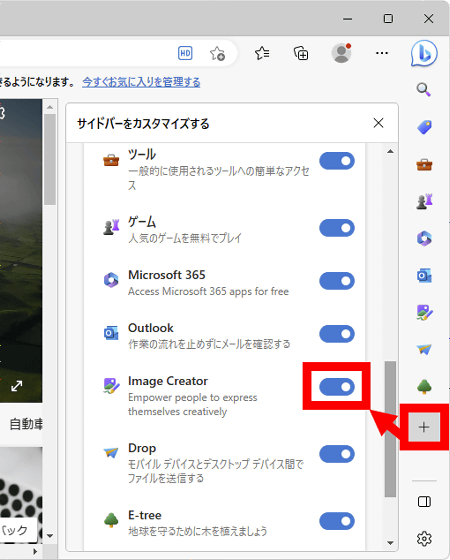Image resolution: width=450 pixels, height=560 pixels.
Task: Click the plus button to customize sidebar
Action: 424,427
